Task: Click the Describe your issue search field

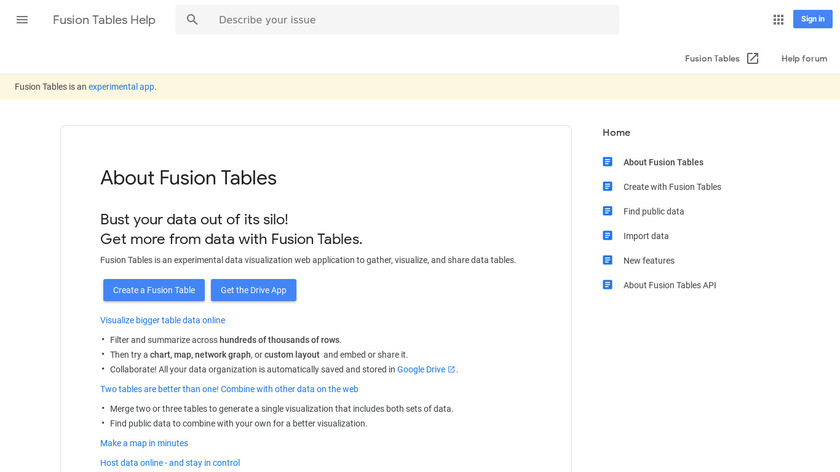Action: pos(410,20)
